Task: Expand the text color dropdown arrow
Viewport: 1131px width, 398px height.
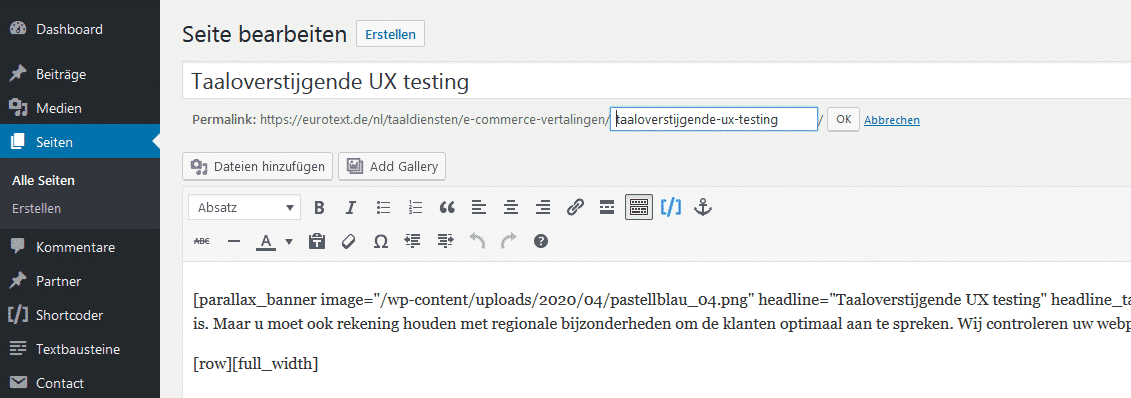Action: pyautogui.click(x=289, y=242)
